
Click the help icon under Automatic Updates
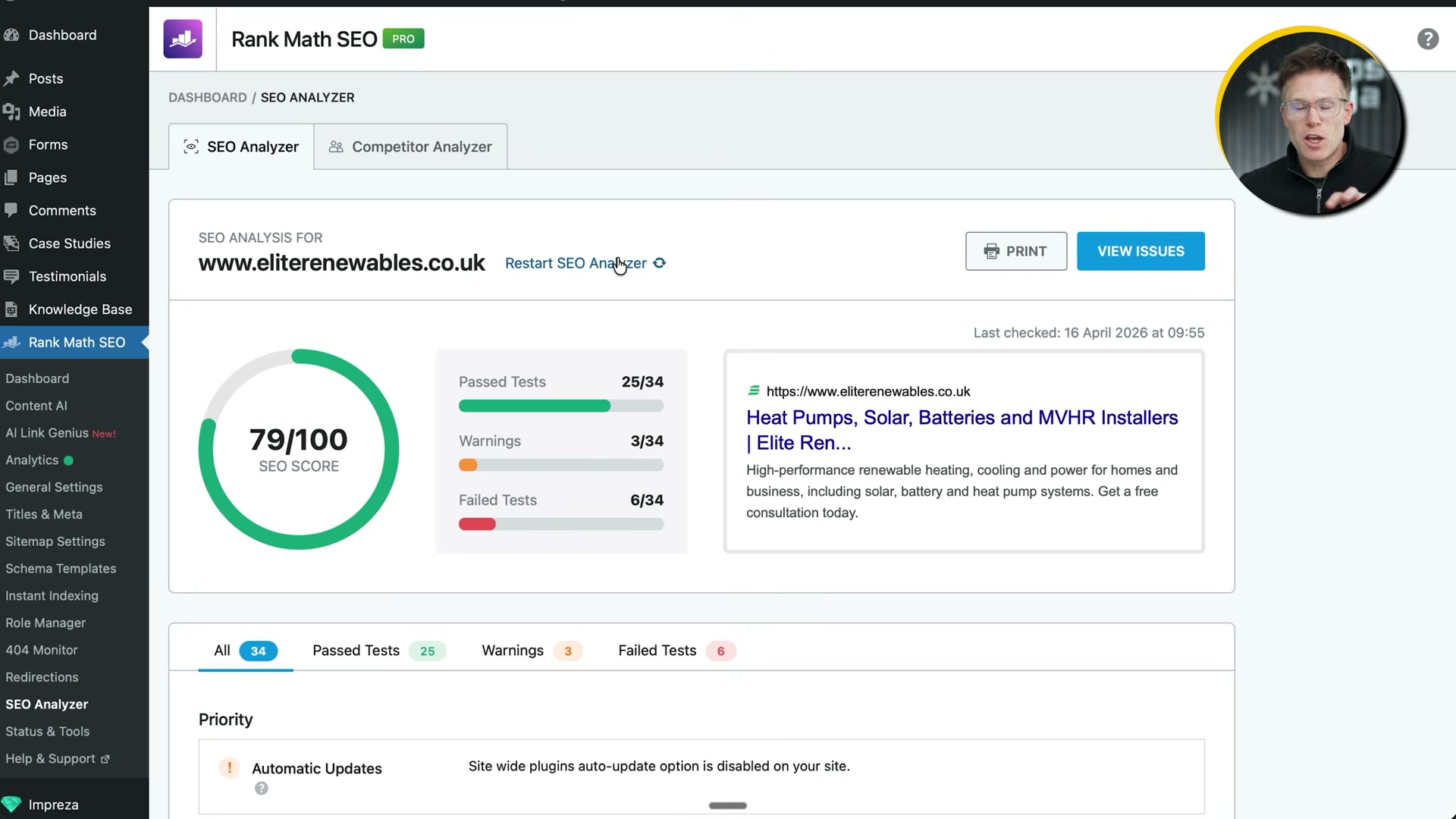click(x=262, y=789)
